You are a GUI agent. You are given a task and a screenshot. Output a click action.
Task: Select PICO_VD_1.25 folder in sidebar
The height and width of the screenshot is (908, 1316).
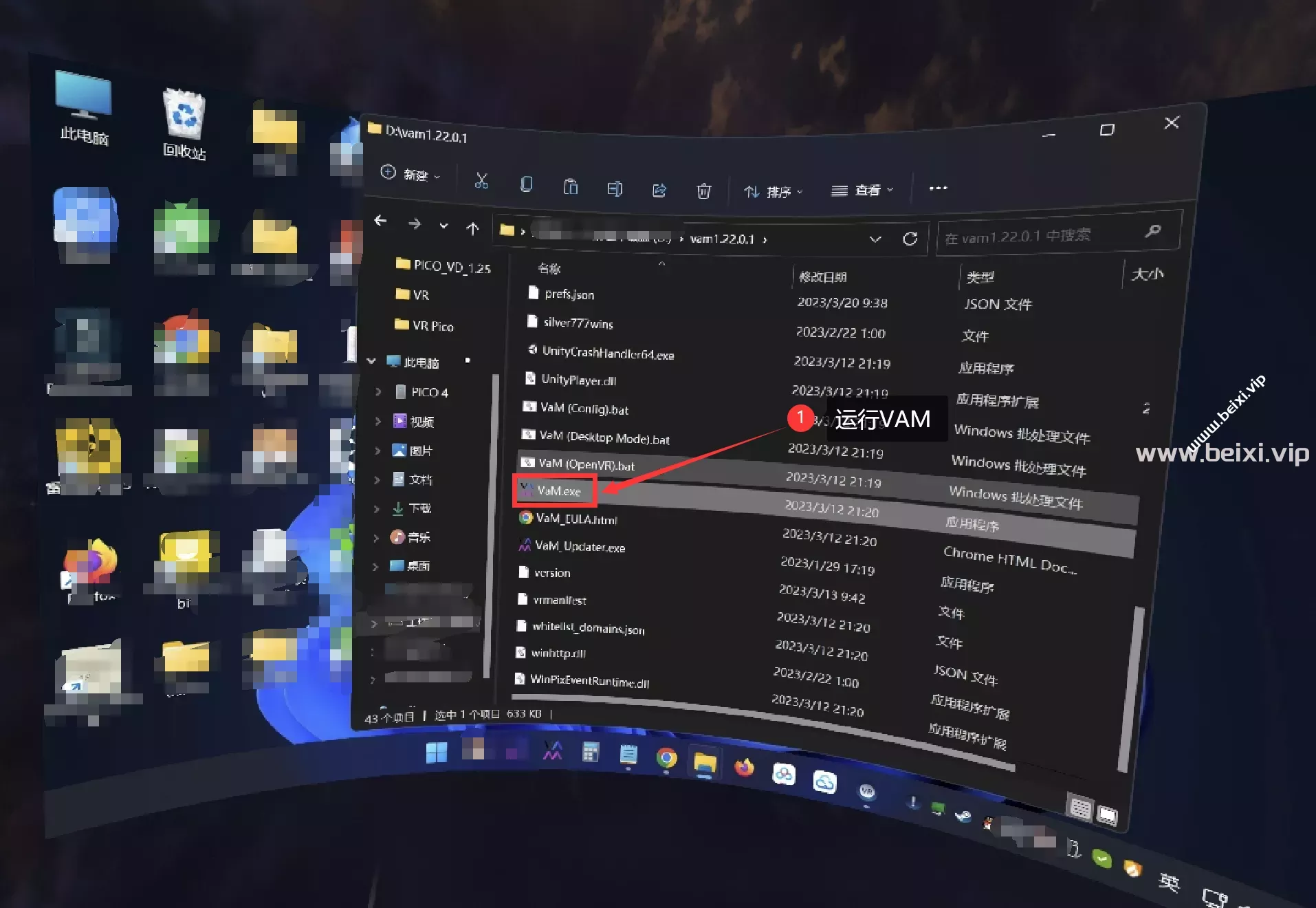point(443,266)
